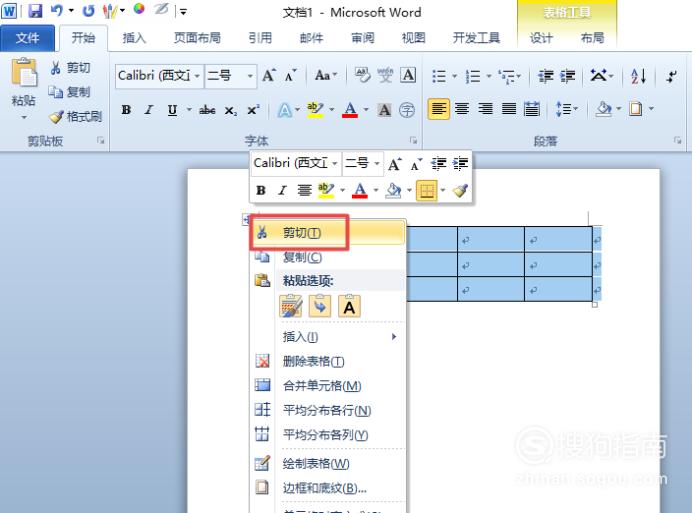This screenshot has width=692, height=513.
Task: Select Delete Table (删除表格) menu item
Action: [x=327, y=362]
